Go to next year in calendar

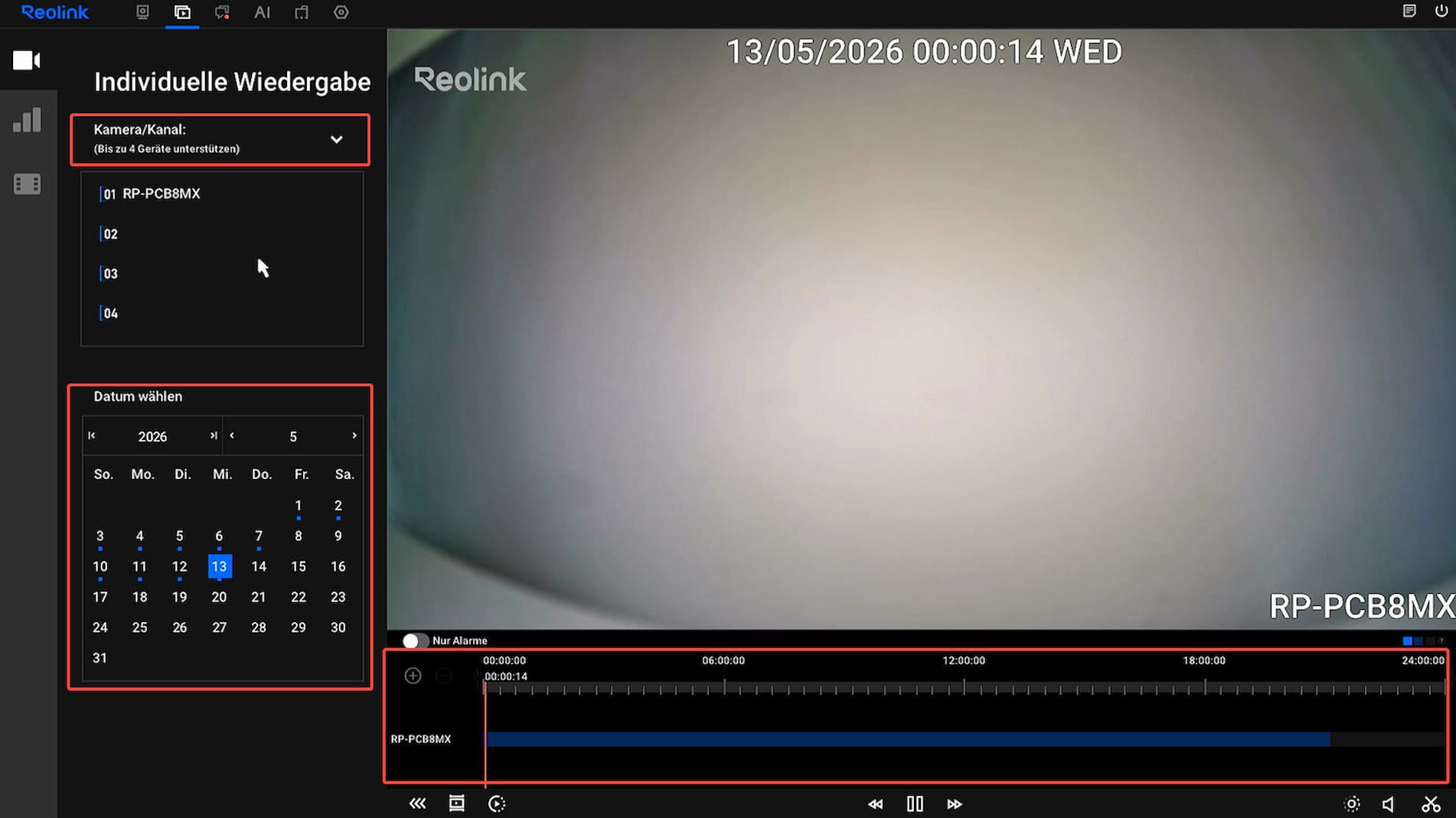coord(214,435)
